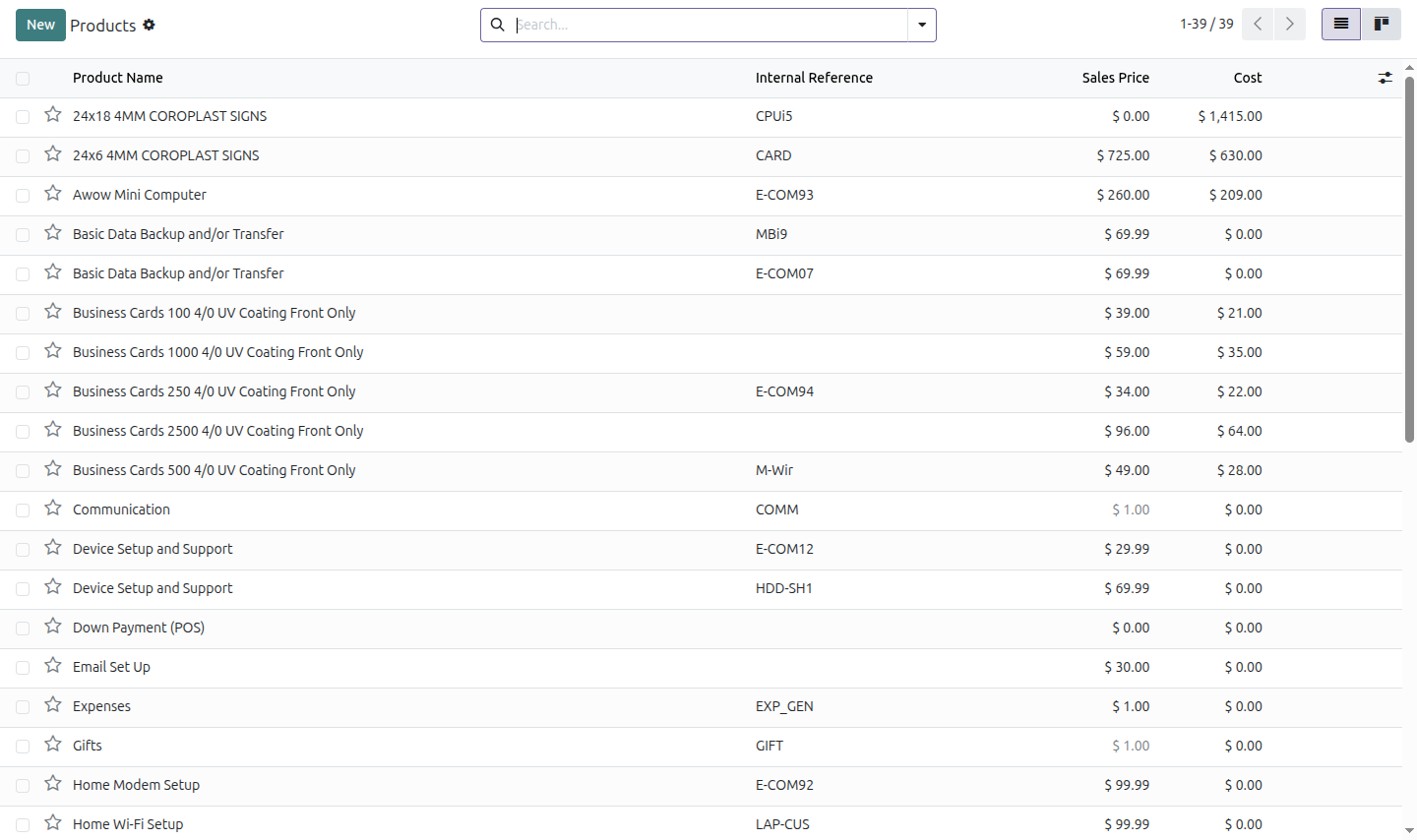Image resolution: width=1417 pixels, height=840 pixels.
Task: Select the Awow Mini Computer row checkbox
Action: 23,196
